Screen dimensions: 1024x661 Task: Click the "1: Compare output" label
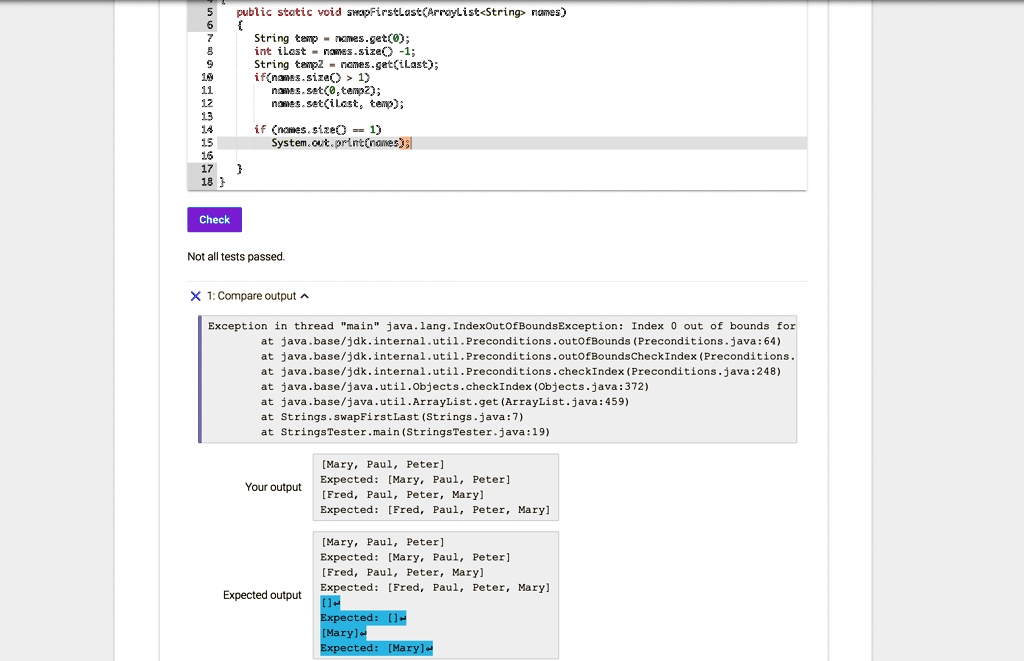click(x=255, y=295)
